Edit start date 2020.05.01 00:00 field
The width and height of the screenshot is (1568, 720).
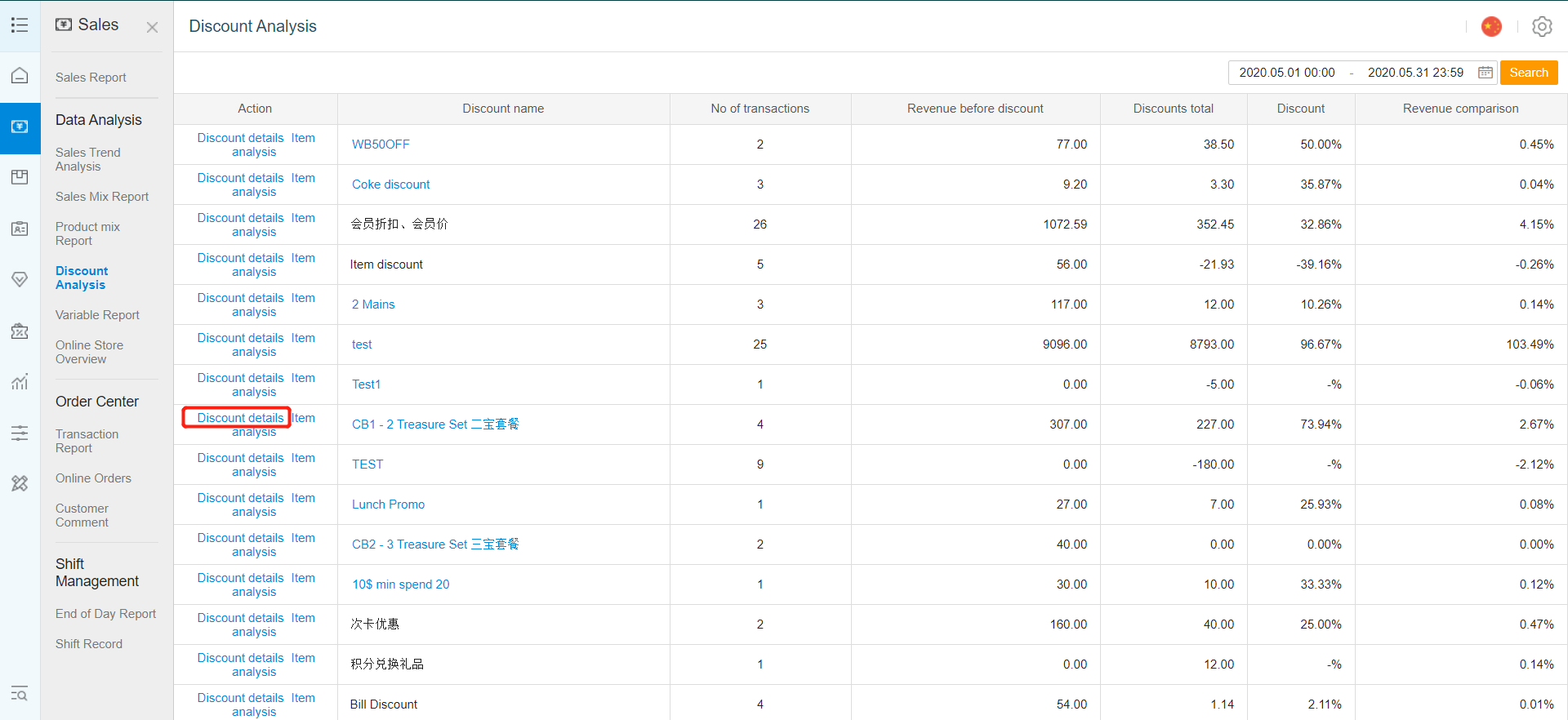[x=1287, y=73]
